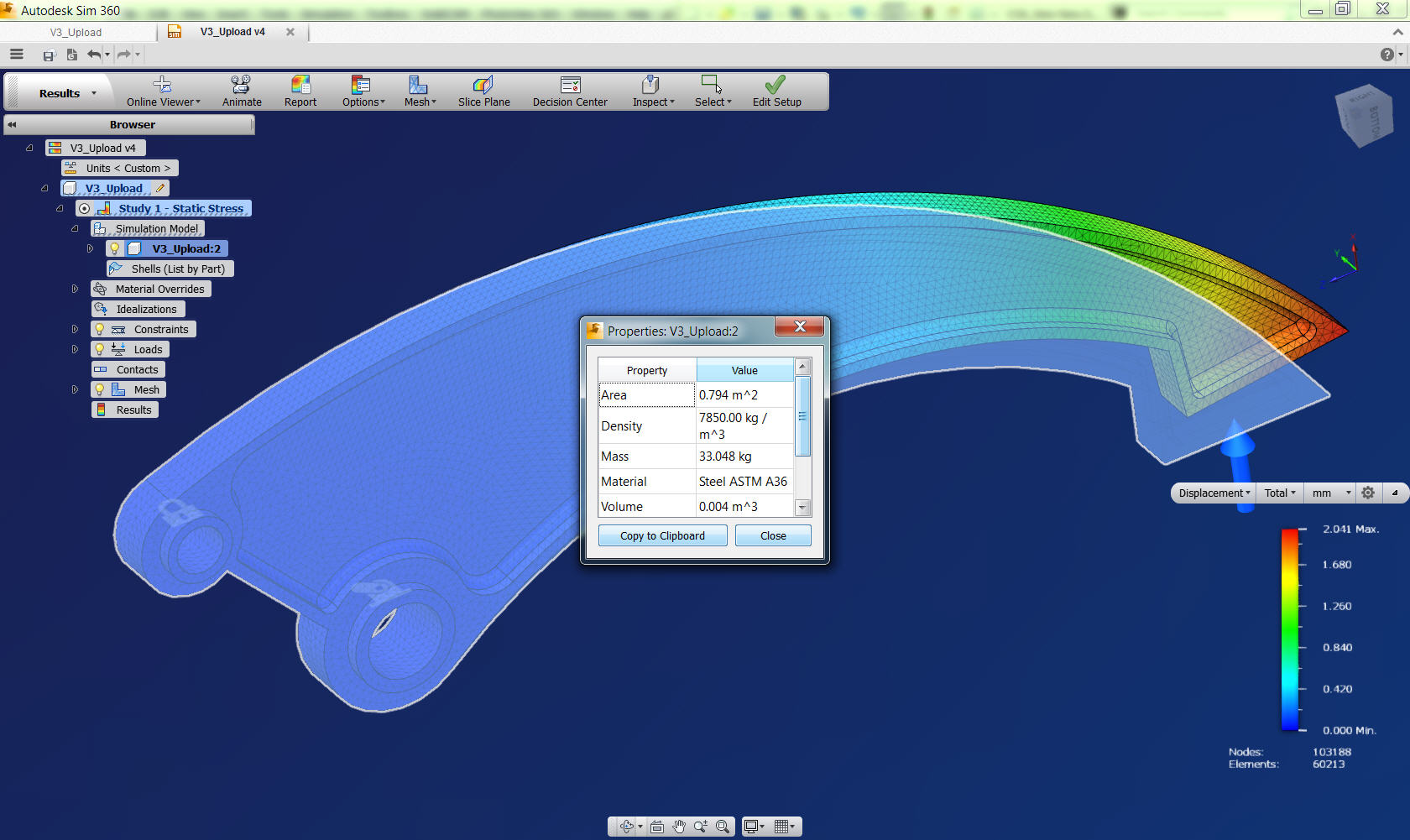Click the Contacts node icon

[x=101, y=369]
